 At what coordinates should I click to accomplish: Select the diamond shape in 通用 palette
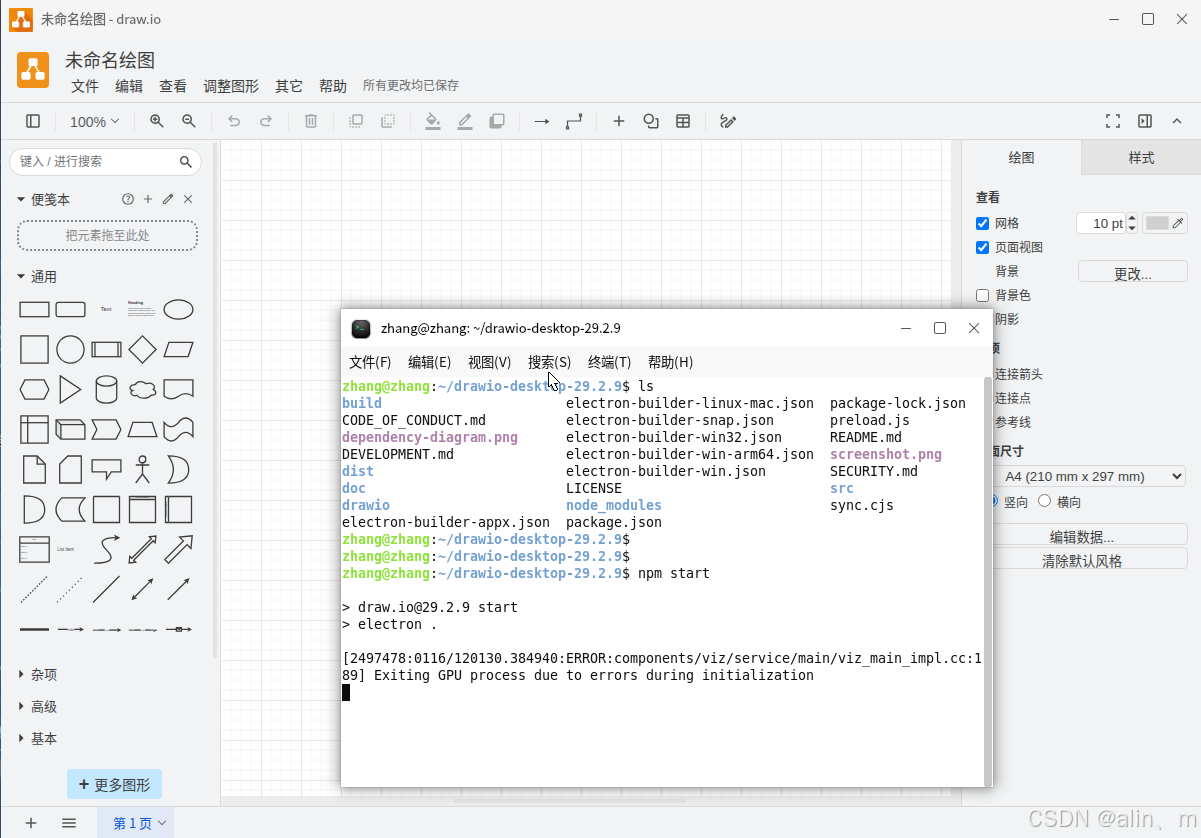(x=143, y=349)
